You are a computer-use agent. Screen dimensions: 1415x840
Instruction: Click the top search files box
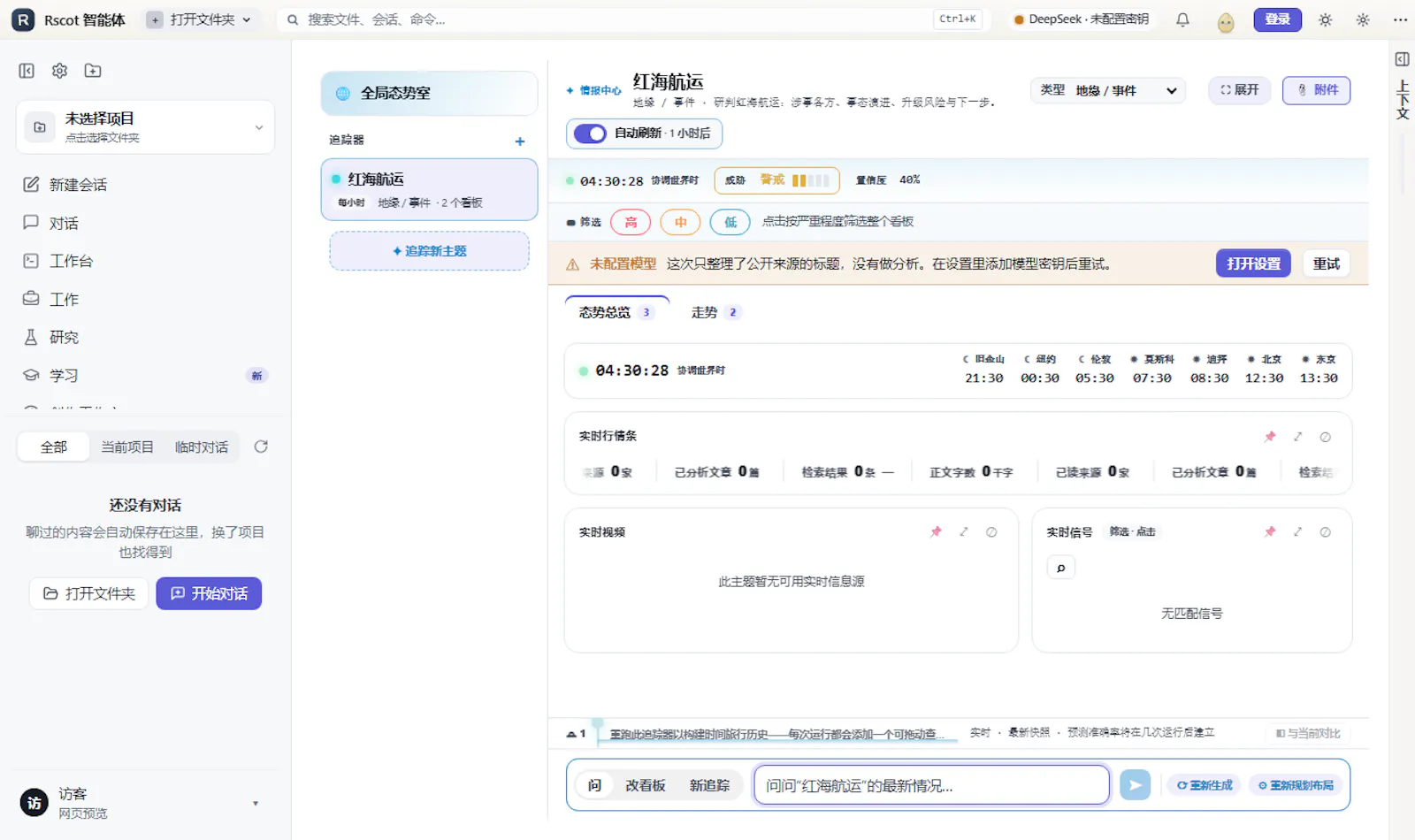pyautogui.click(x=633, y=19)
